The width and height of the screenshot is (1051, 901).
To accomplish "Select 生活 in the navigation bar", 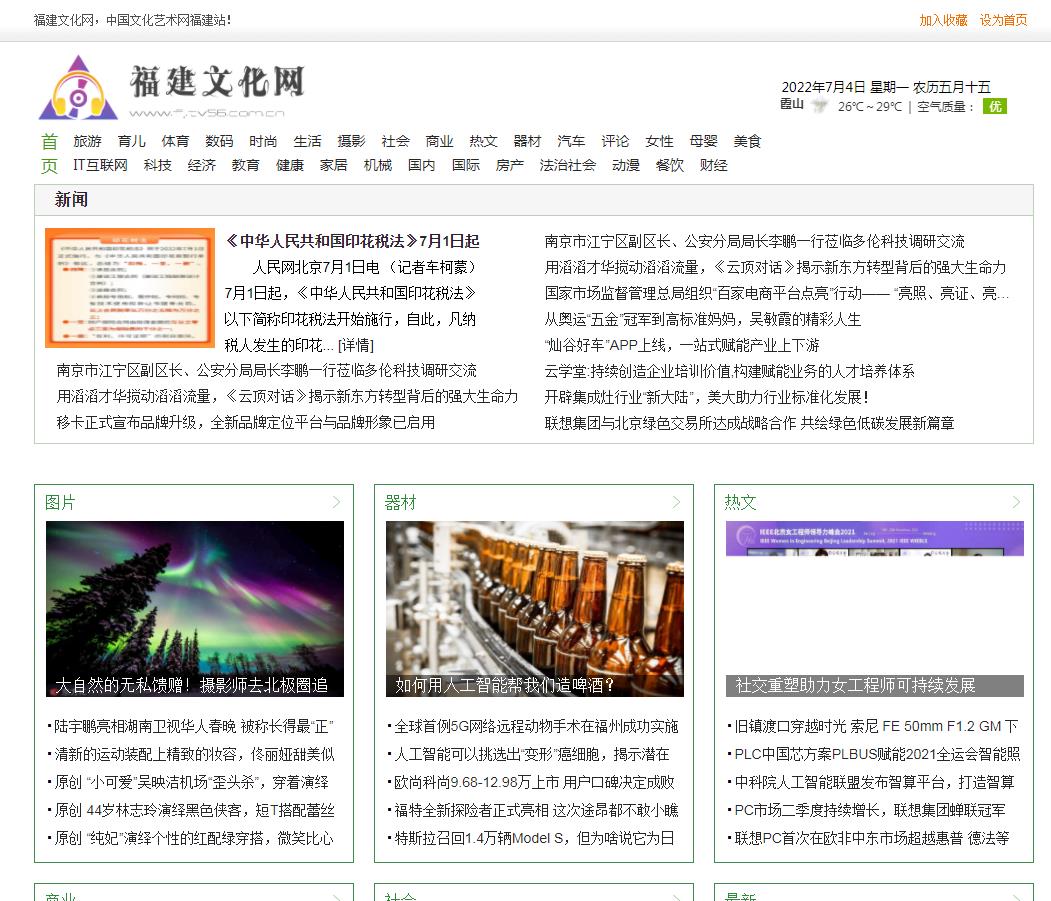I will pyautogui.click(x=307, y=141).
